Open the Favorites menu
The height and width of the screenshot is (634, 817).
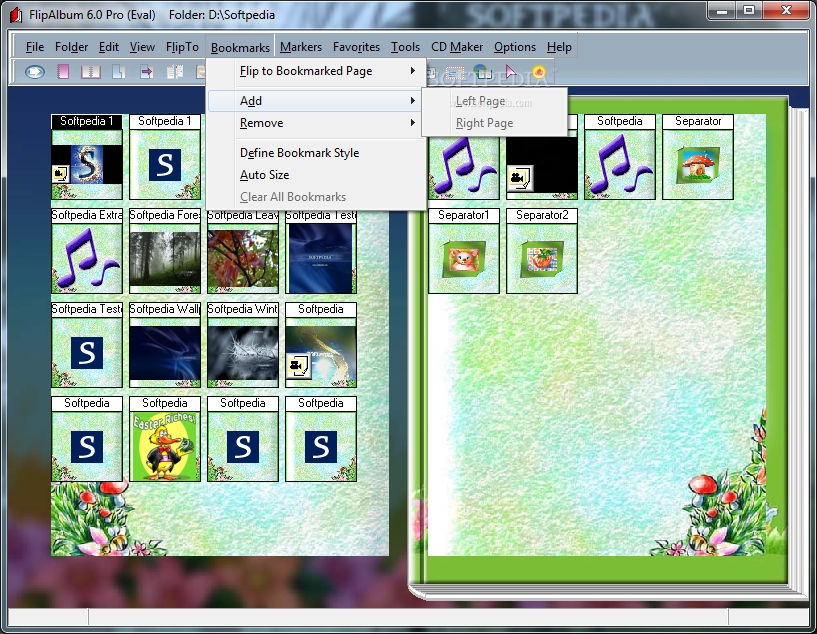pyautogui.click(x=356, y=47)
